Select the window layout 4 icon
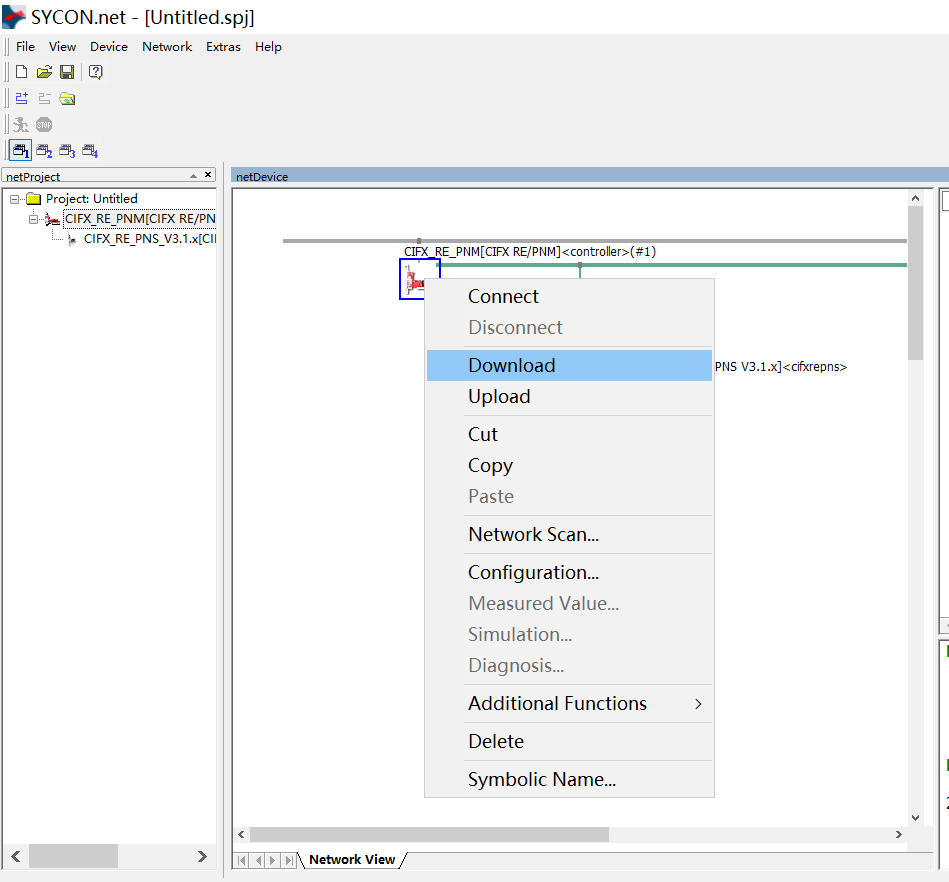Viewport: 949px width, 882px height. tap(90, 151)
